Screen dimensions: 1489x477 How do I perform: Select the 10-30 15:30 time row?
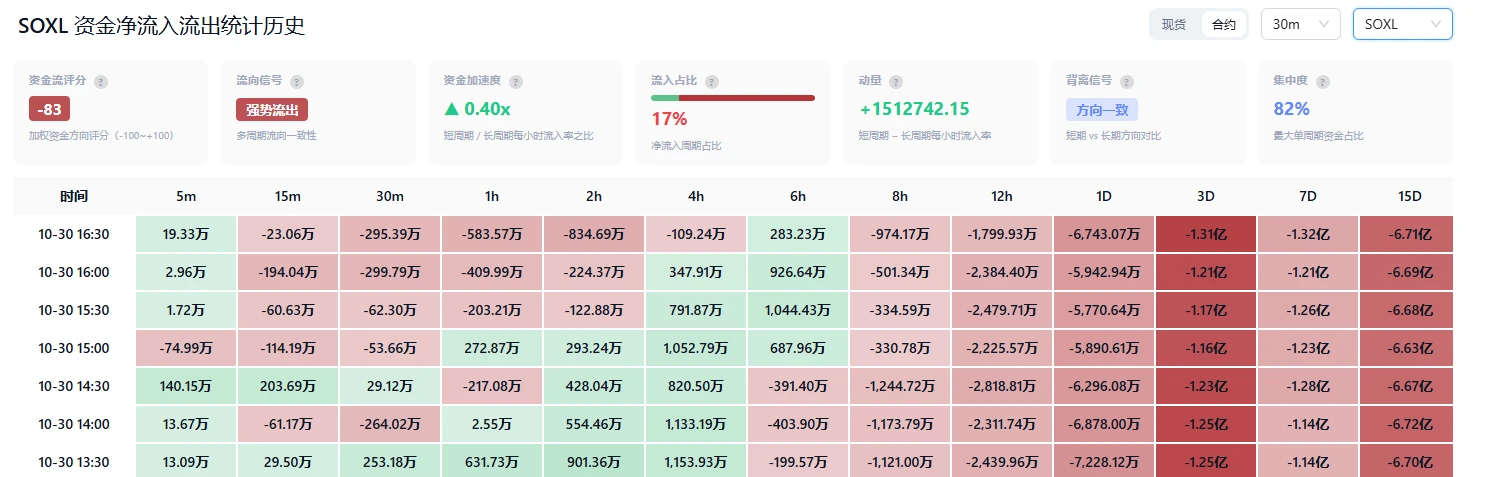[x=733, y=310]
